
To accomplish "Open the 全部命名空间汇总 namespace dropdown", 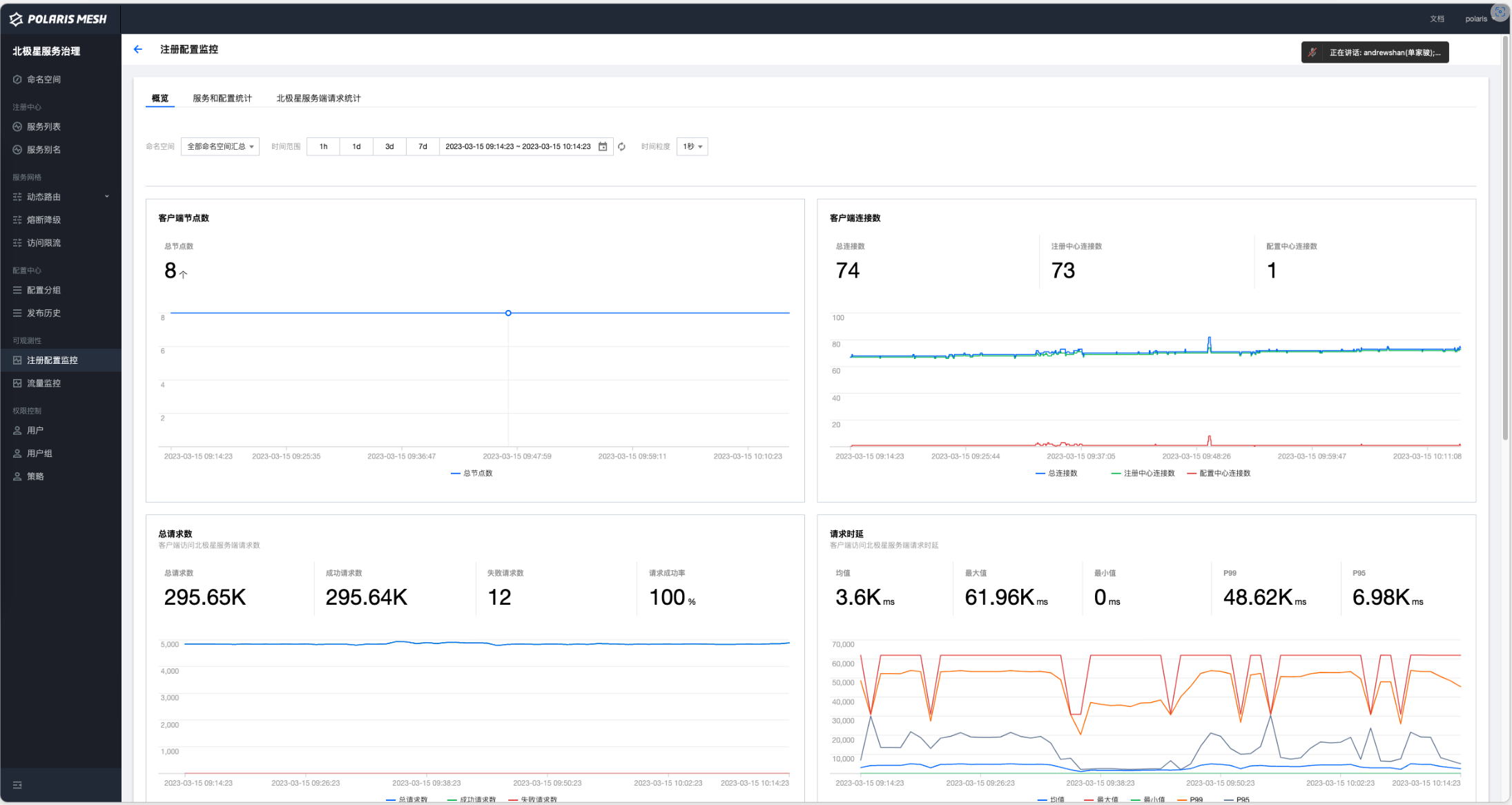I will 220,146.
